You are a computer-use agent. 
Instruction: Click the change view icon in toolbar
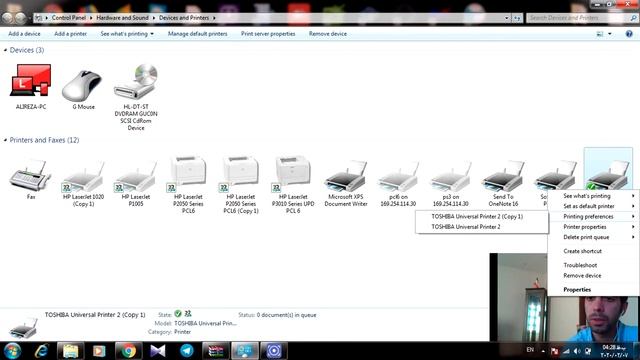pos(600,34)
